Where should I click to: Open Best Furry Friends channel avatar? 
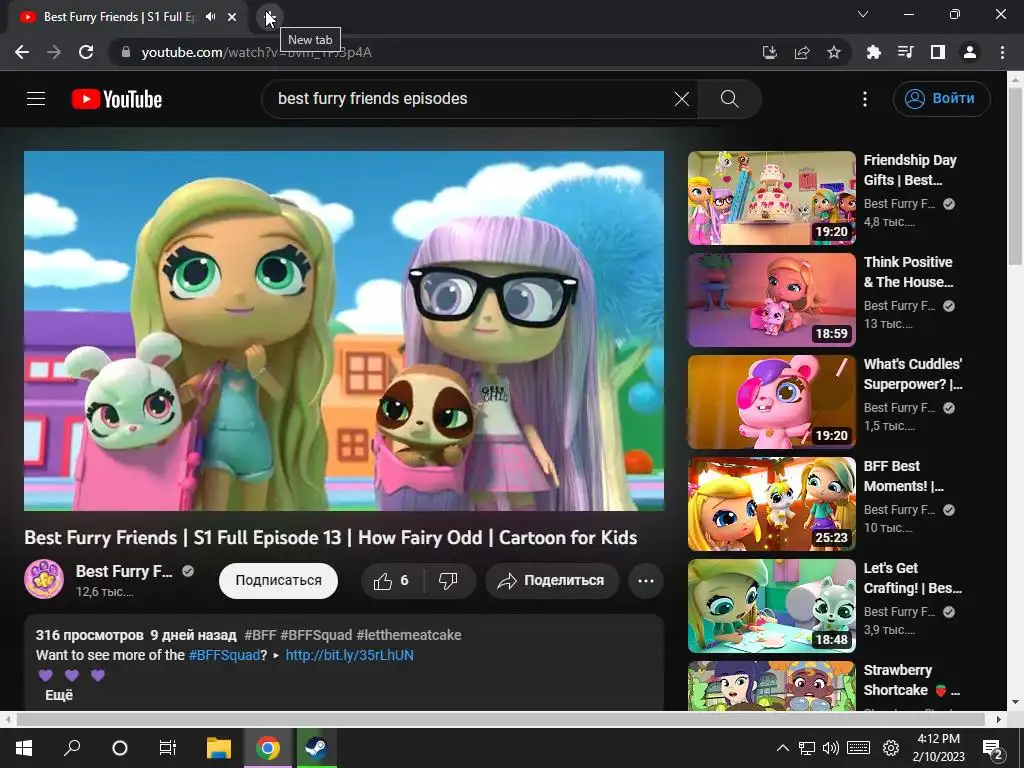point(44,579)
